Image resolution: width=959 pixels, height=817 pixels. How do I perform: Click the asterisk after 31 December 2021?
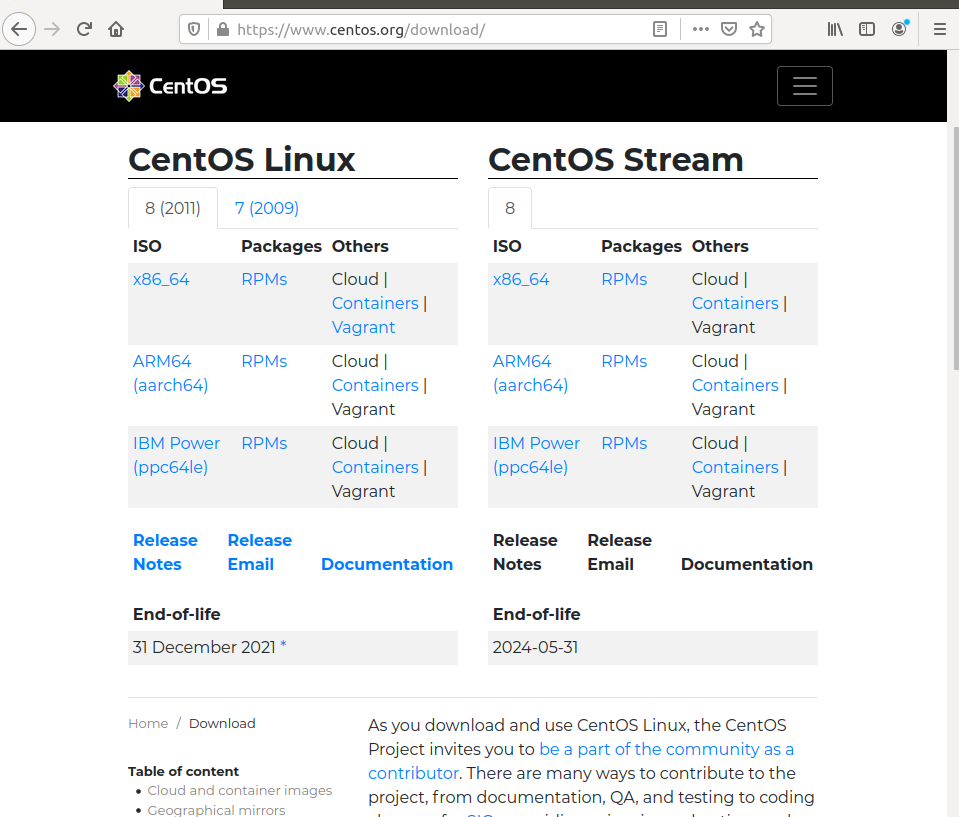coord(283,645)
